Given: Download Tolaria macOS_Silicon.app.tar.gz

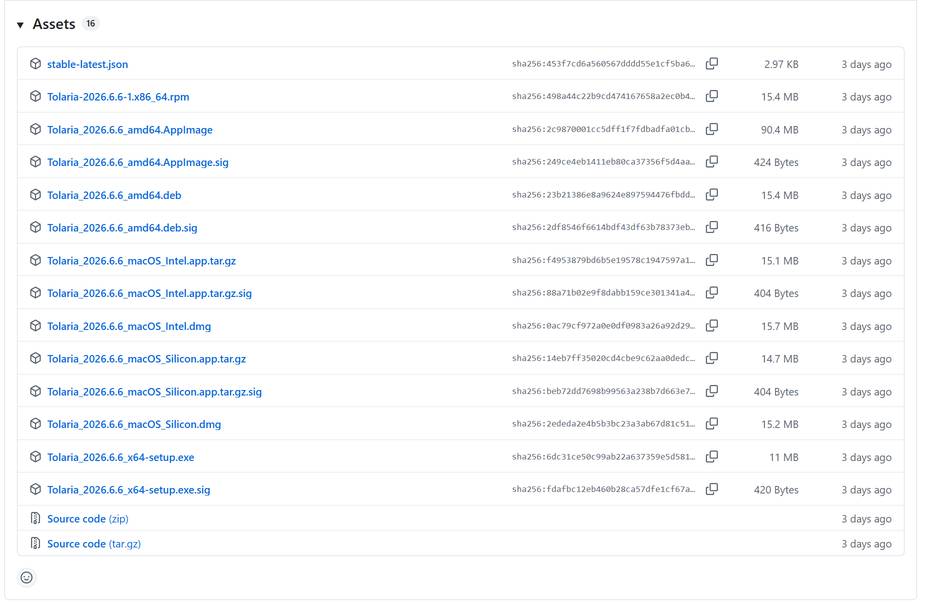Looking at the screenshot, I should coord(146,359).
